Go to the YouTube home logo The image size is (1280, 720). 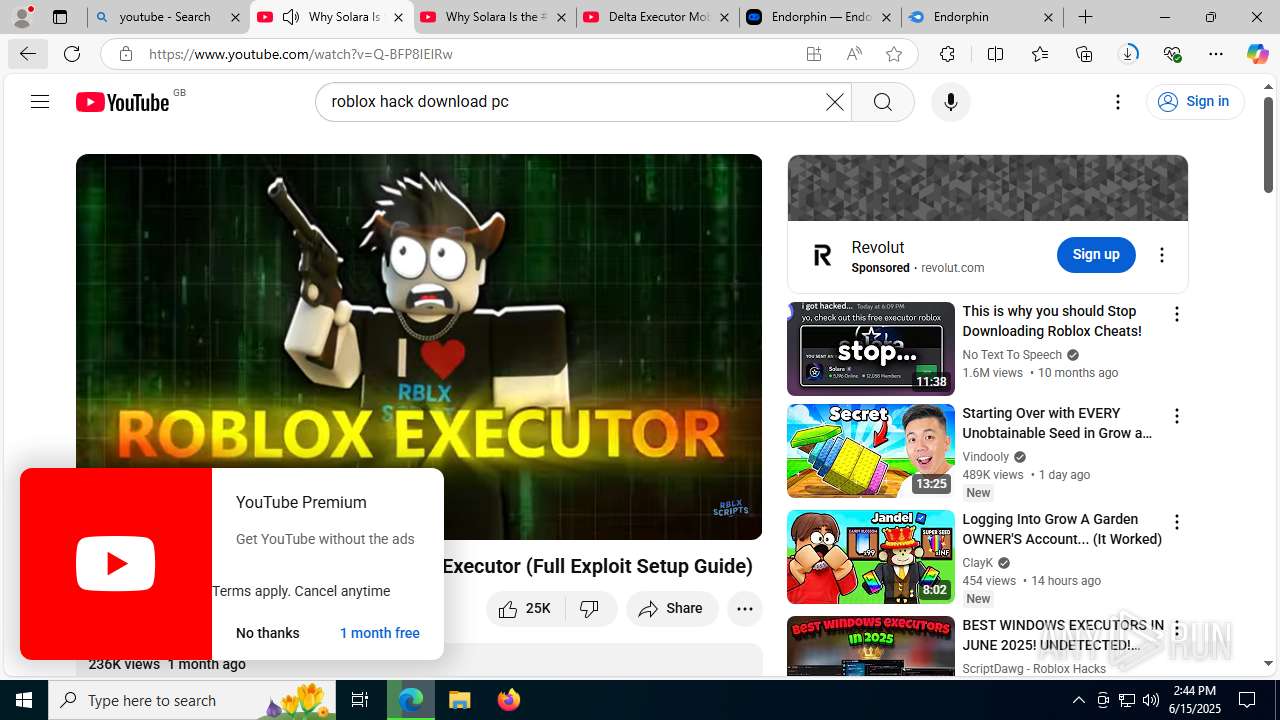click(122, 102)
